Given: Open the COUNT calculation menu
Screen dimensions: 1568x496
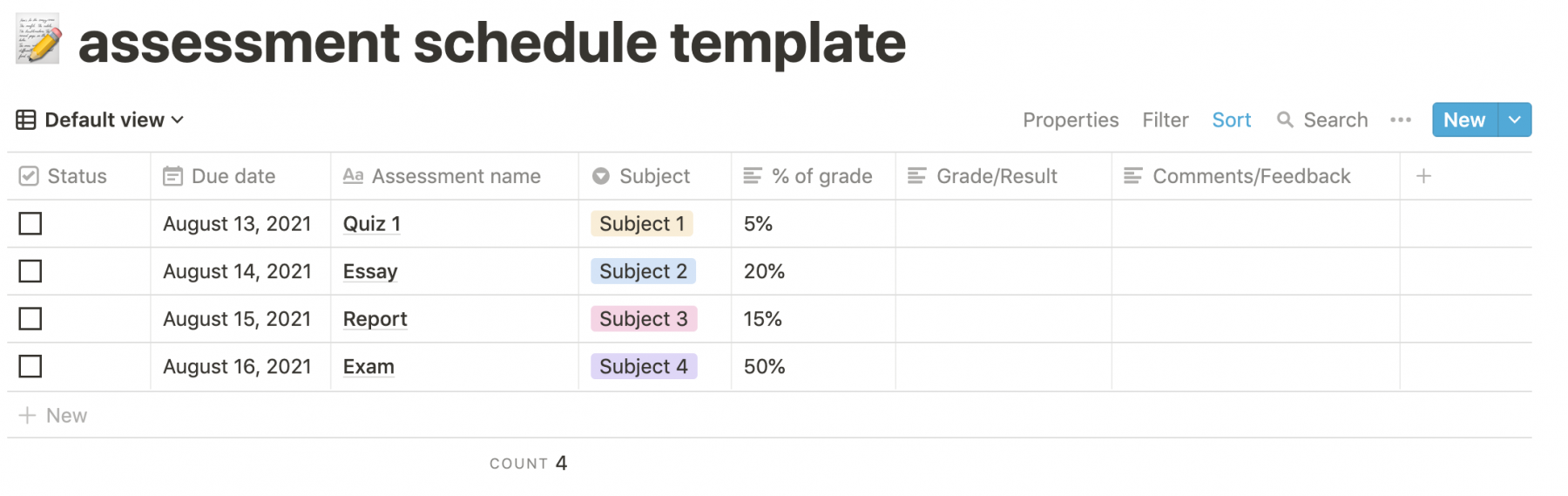Looking at the screenshot, I should point(528,463).
